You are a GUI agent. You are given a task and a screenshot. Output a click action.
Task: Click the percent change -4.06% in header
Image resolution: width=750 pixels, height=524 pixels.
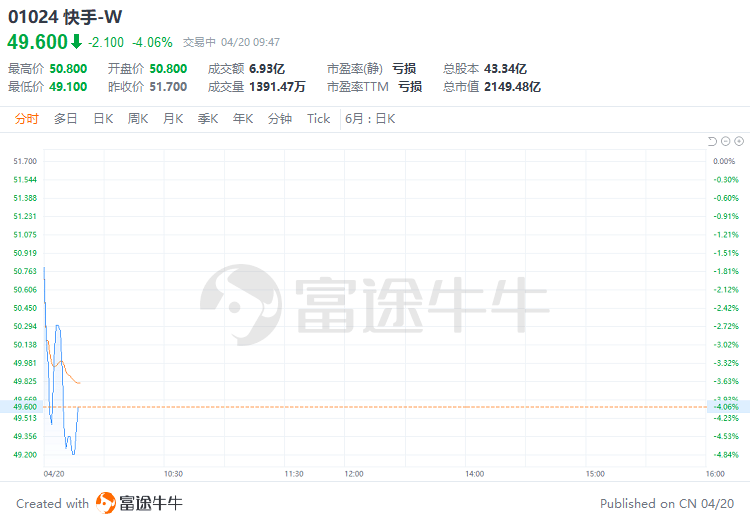tap(152, 43)
